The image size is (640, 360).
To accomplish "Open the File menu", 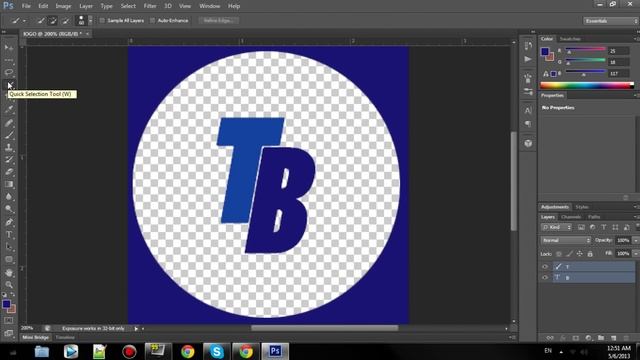I will click(26, 6).
